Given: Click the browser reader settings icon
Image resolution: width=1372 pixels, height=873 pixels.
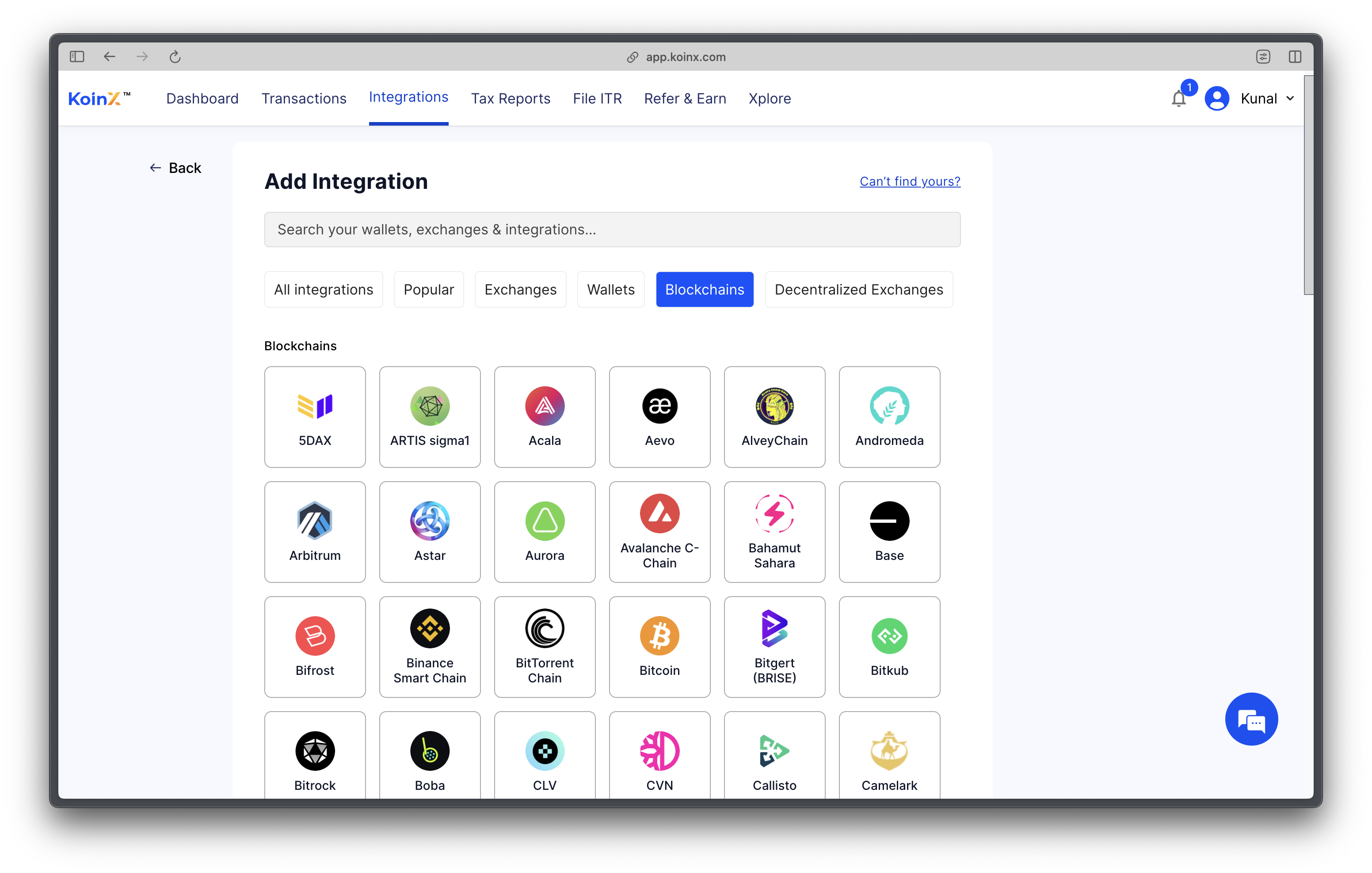Looking at the screenshot, I should [1263, 57].
